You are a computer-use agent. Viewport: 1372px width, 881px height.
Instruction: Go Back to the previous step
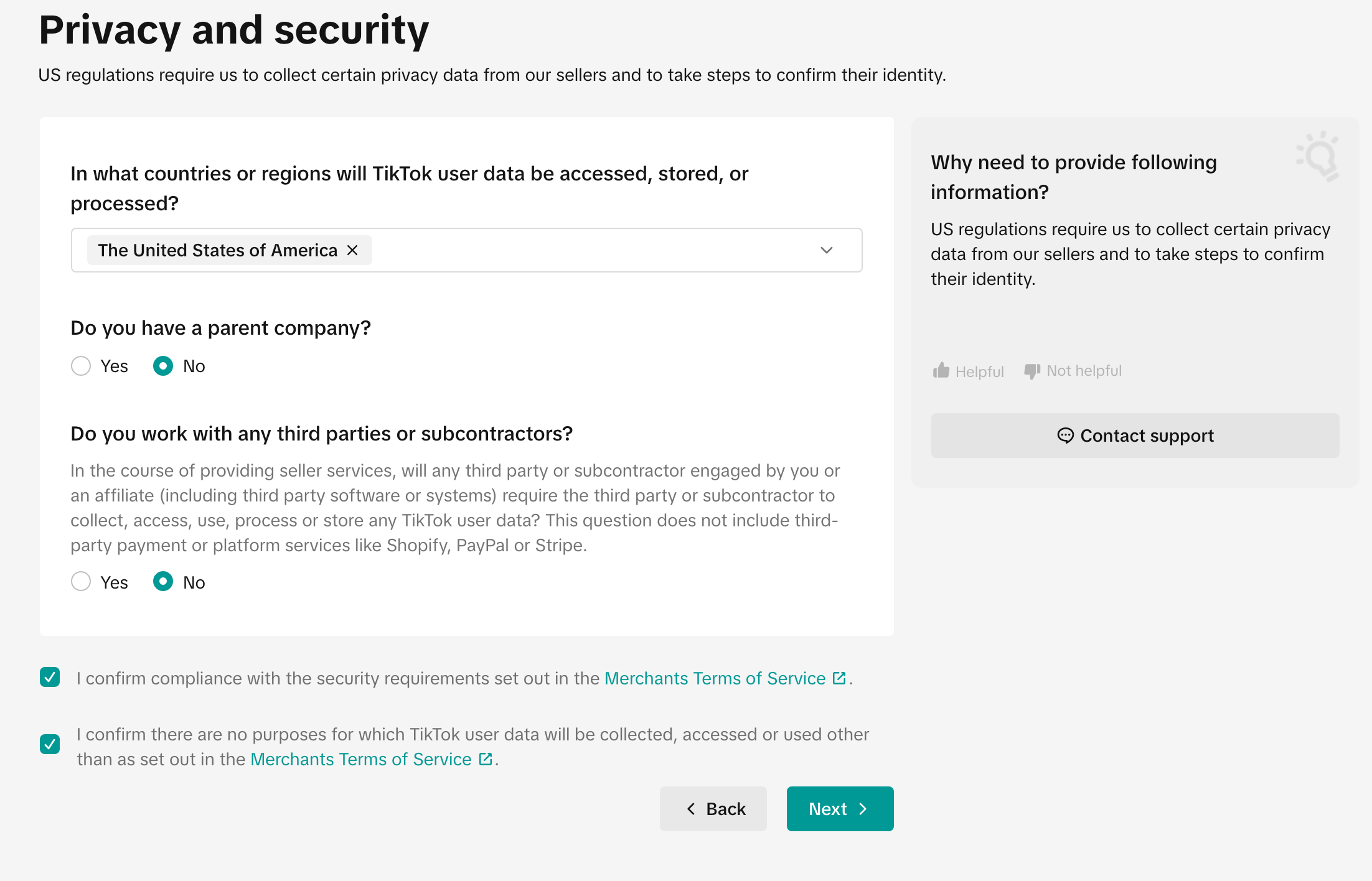(713, 809)
